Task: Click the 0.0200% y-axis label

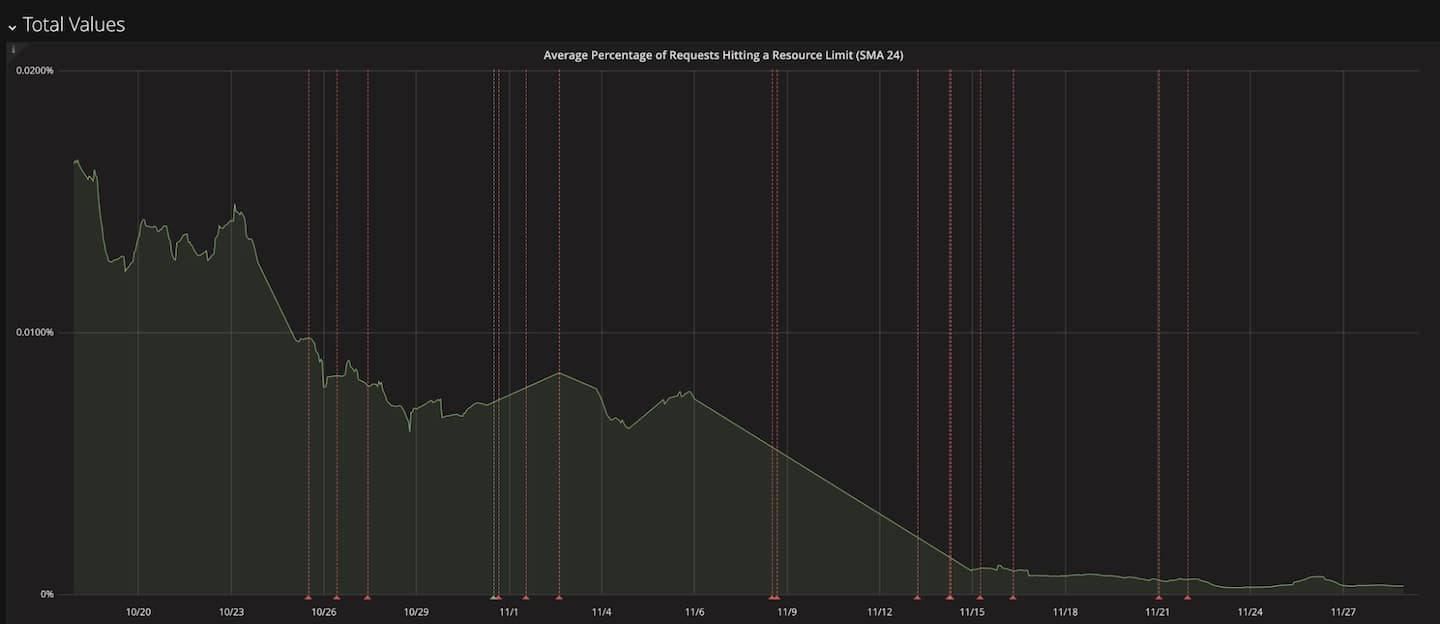Action: (34, 70)
